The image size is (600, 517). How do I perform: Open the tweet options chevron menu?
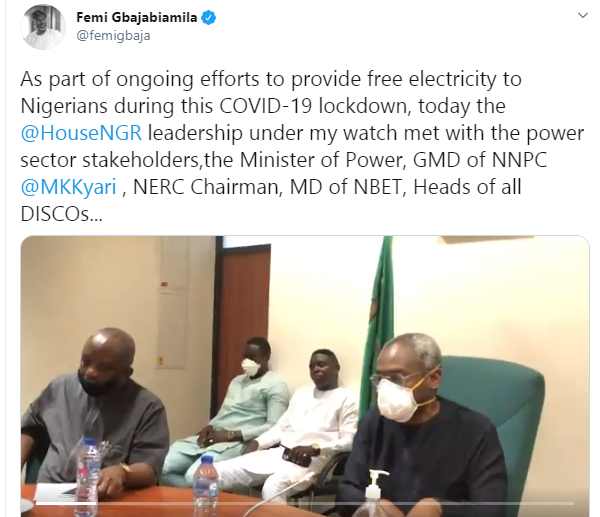(582, 16)
